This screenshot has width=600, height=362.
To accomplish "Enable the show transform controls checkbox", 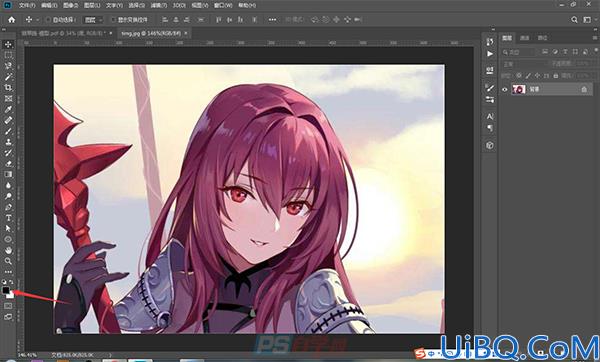I will pos(113,20).
